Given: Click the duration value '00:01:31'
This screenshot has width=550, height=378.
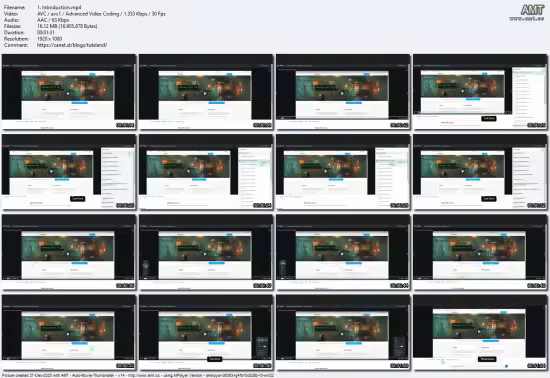Looking at the screenshot, I should (x=46, y=33).
